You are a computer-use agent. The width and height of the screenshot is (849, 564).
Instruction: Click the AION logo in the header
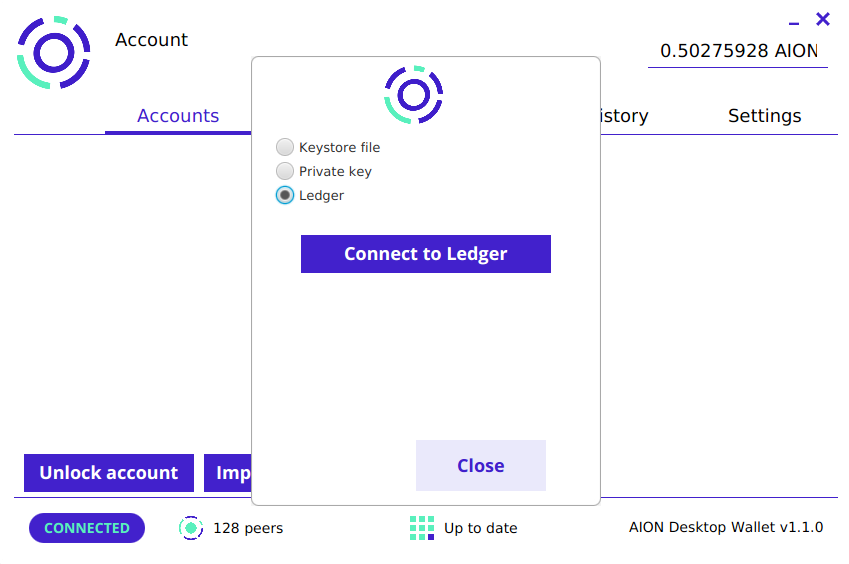click(54, 53)
